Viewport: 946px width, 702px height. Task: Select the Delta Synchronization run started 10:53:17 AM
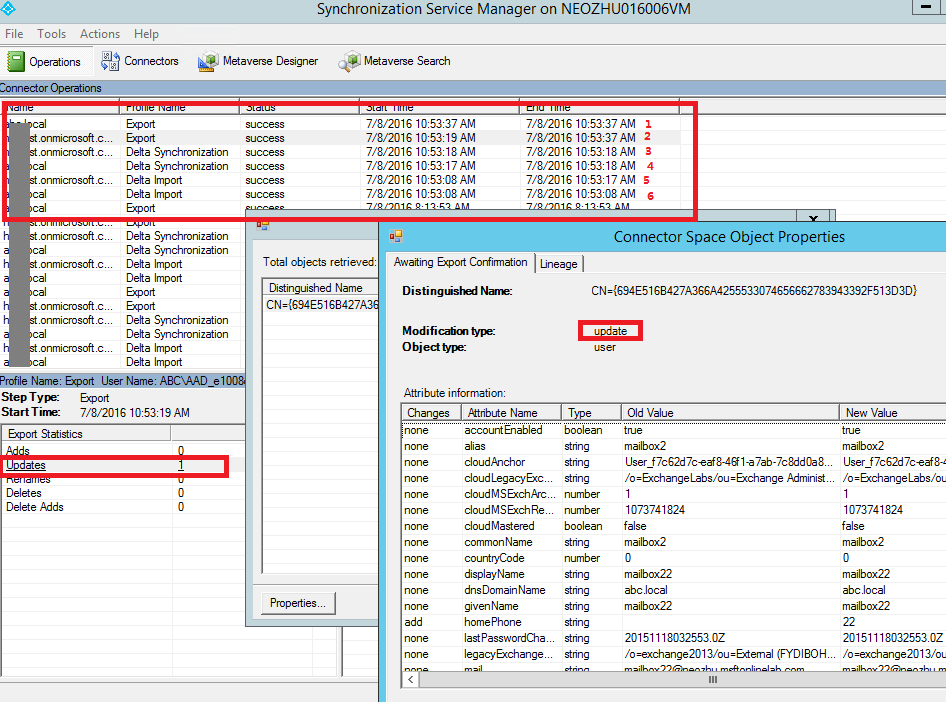click(340, 166)
